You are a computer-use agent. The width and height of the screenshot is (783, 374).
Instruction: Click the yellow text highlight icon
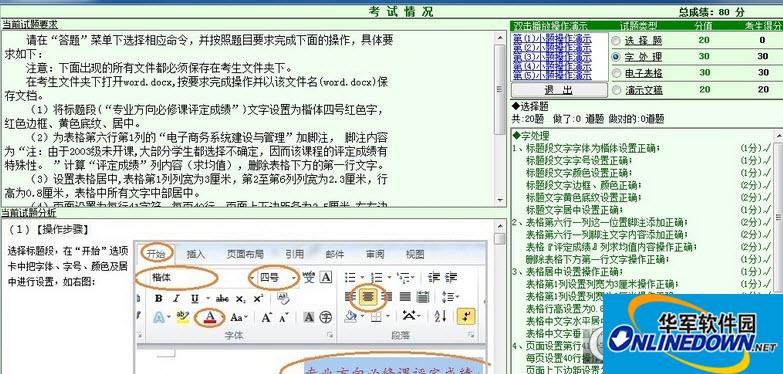(183, 317)
